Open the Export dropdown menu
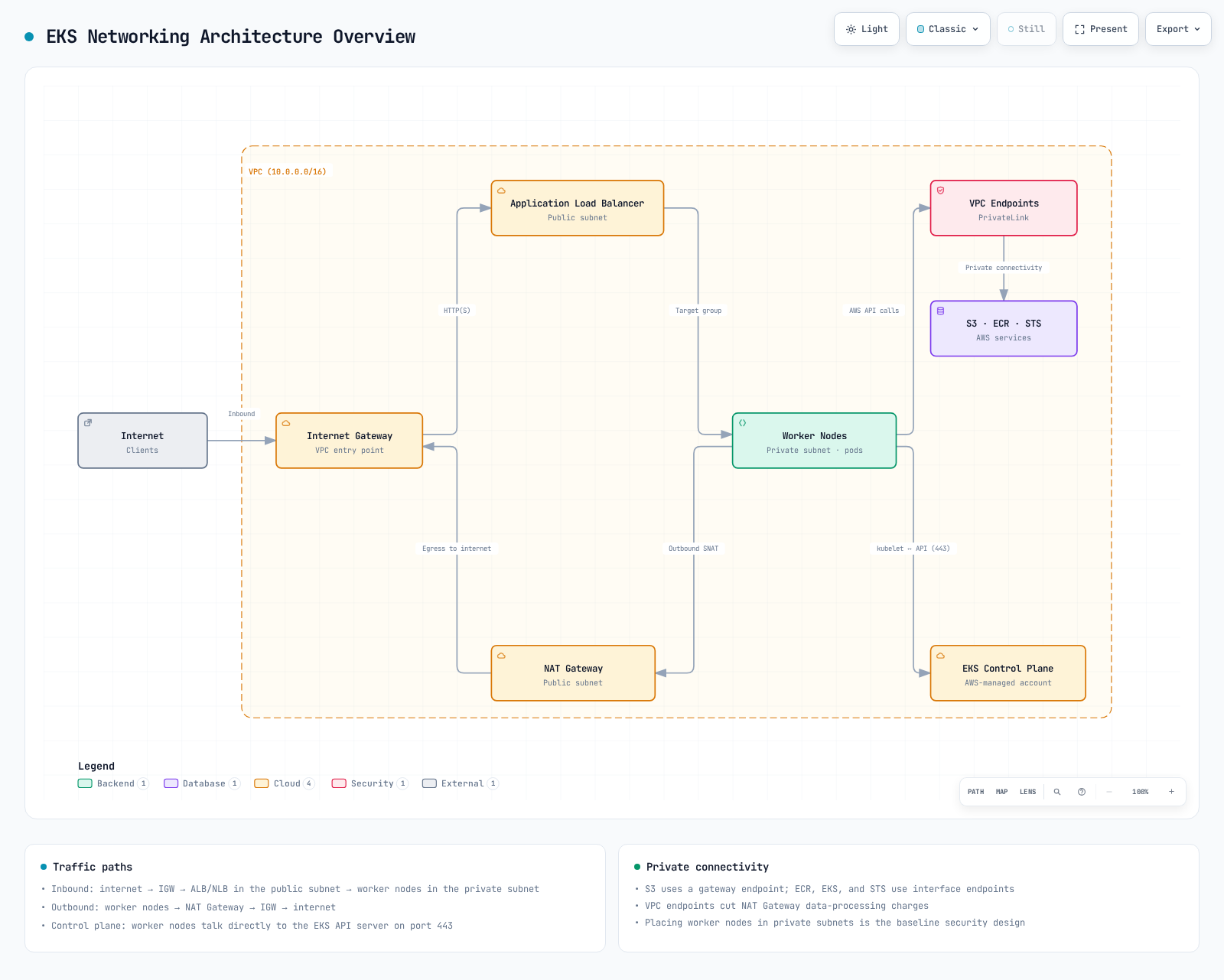This screenshot has height=980, width=1224. point(1178,29)
